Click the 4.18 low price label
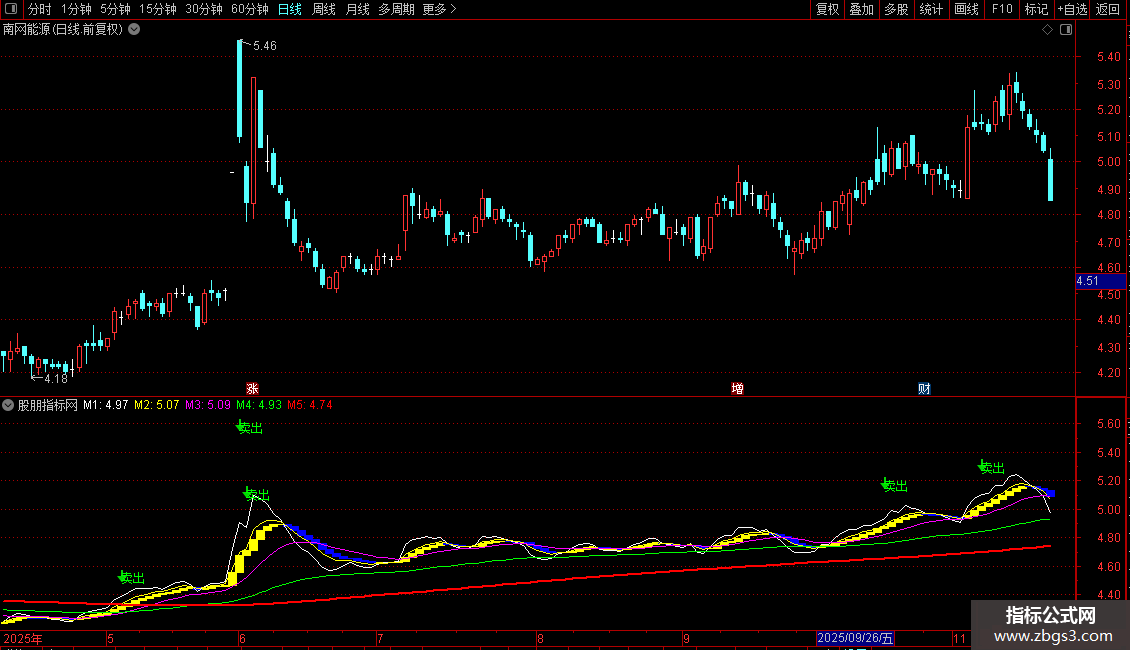1130x650 pixels. [x=55, y=378]
